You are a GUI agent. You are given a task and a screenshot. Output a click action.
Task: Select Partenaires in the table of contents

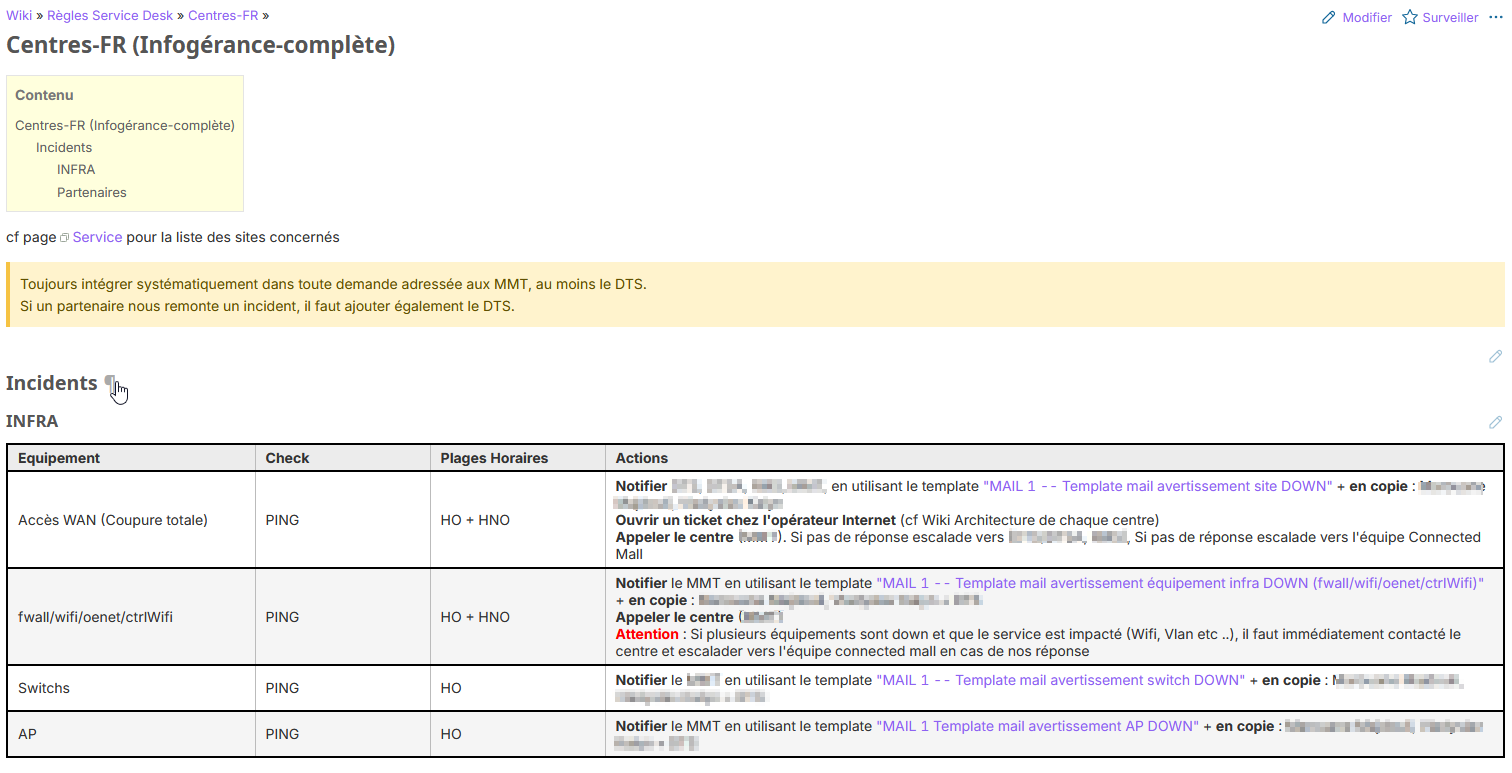[91, 192]
